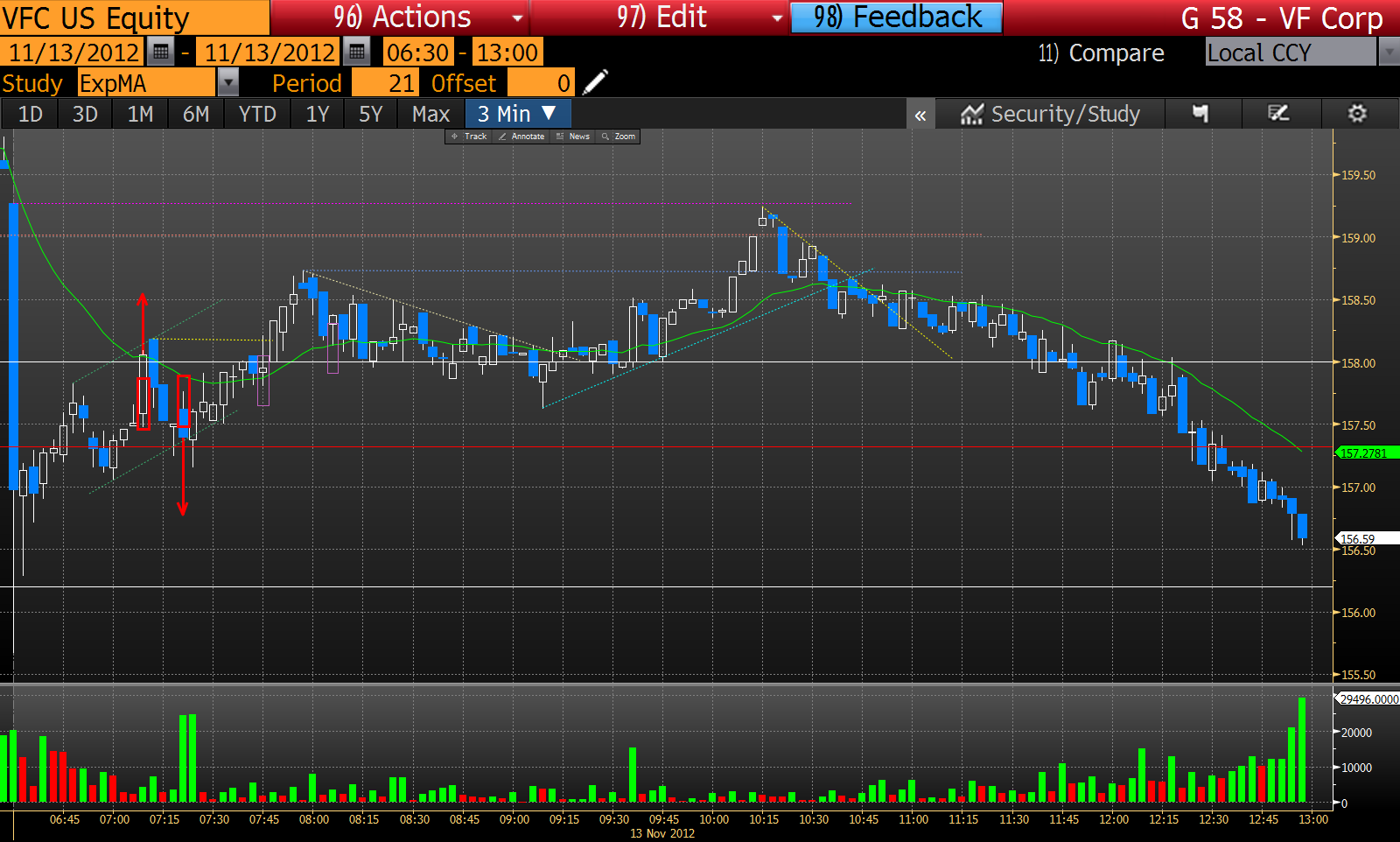Click the ExpMA study name field
Screen dimensions: 1400x842
pyautogui.click(x=146, y=83)
